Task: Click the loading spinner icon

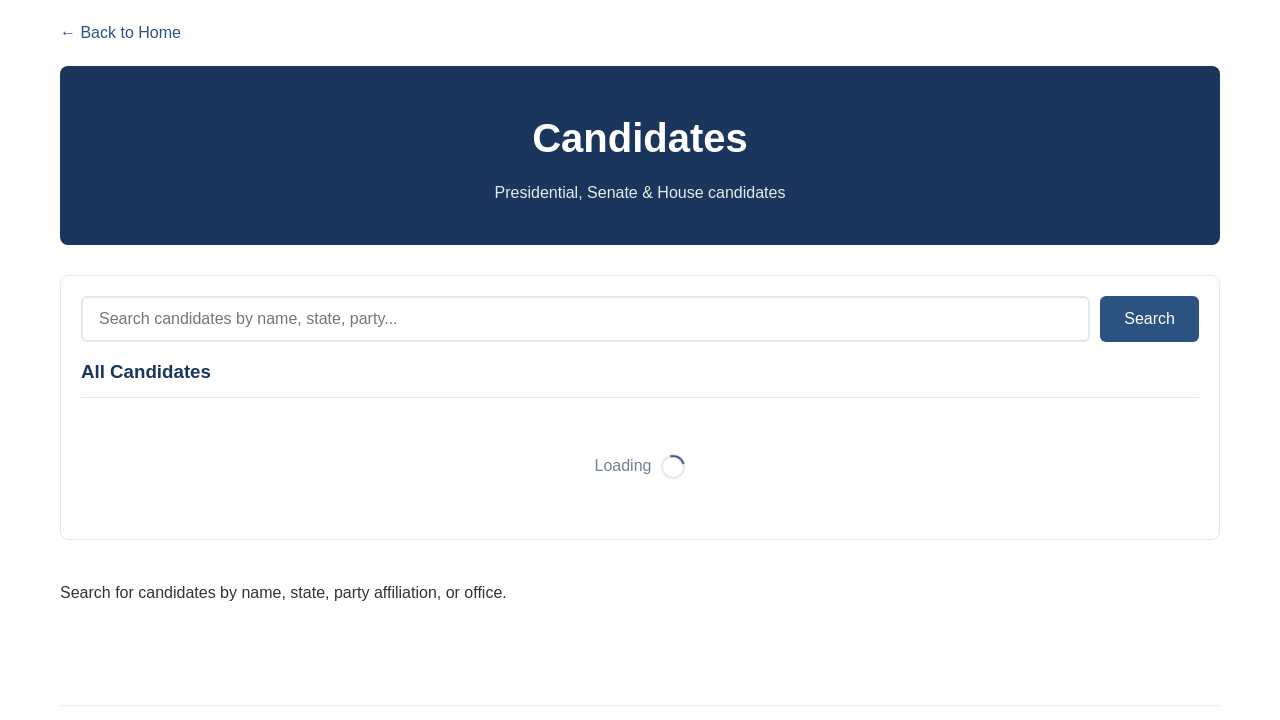Action: pos(673,467)
